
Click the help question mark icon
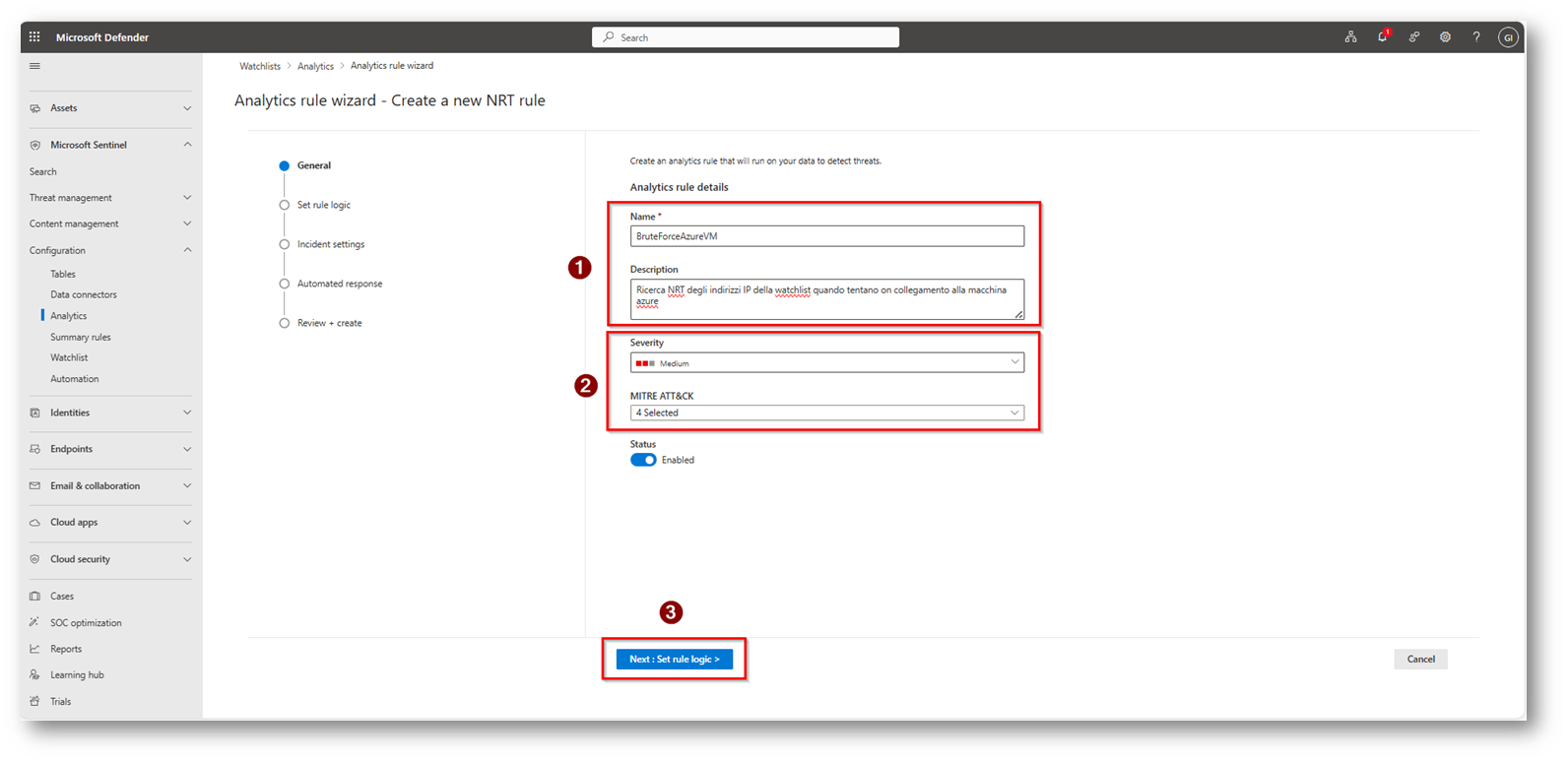point(1476,37)
